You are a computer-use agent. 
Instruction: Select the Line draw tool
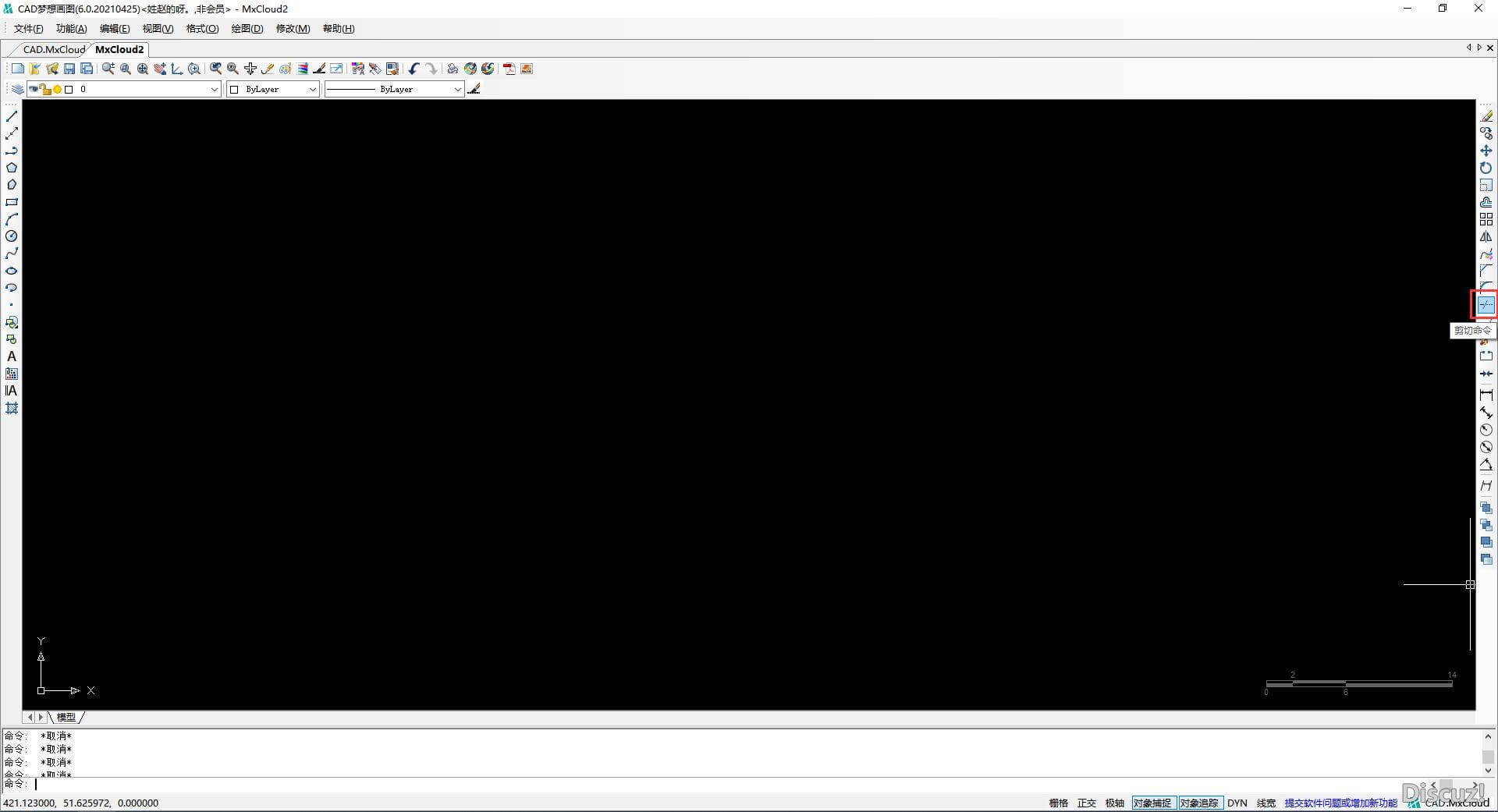point(12,116)
